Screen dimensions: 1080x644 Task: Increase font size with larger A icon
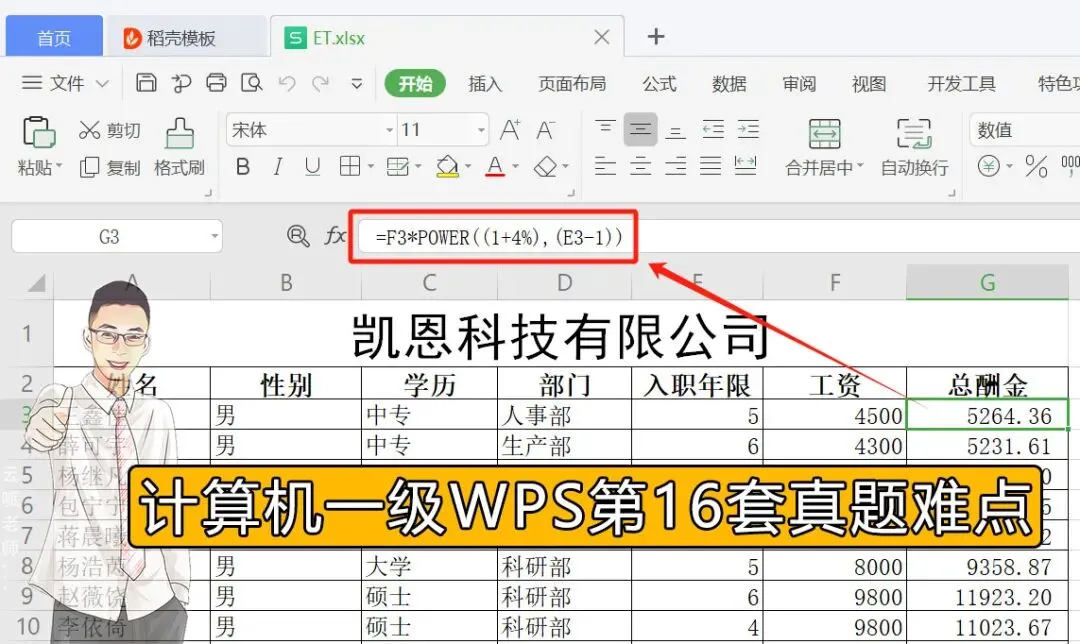coord(510,129)
